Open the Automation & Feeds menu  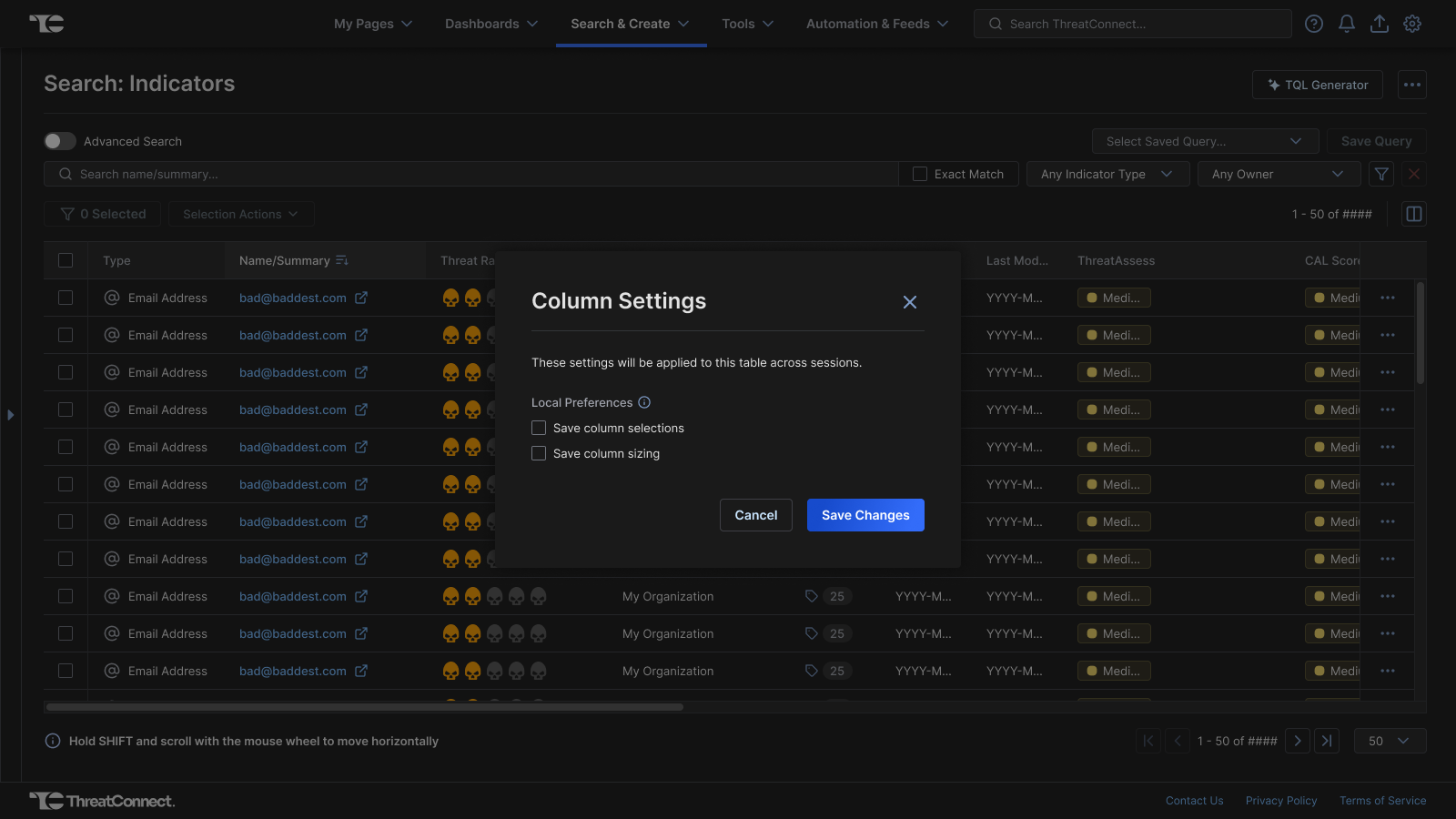(876, 24)
